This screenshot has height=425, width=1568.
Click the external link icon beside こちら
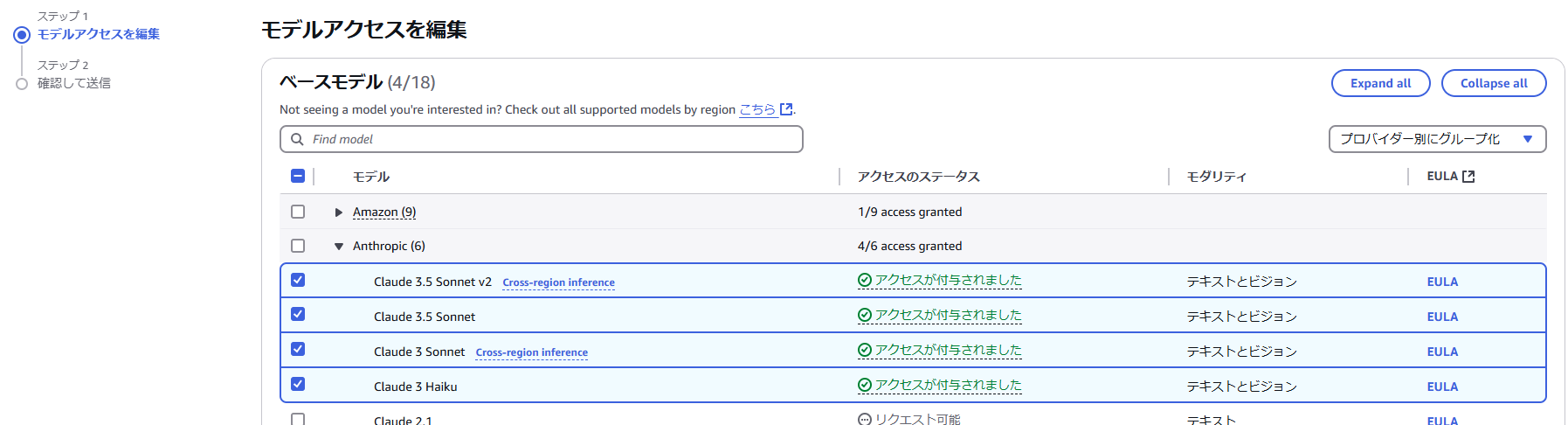(786, 109)
